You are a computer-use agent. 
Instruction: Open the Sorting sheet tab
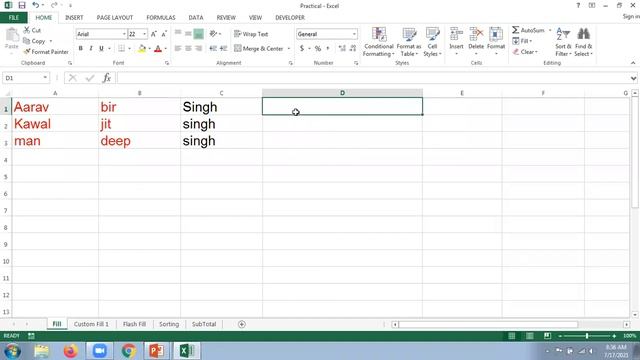coord(169,324)
